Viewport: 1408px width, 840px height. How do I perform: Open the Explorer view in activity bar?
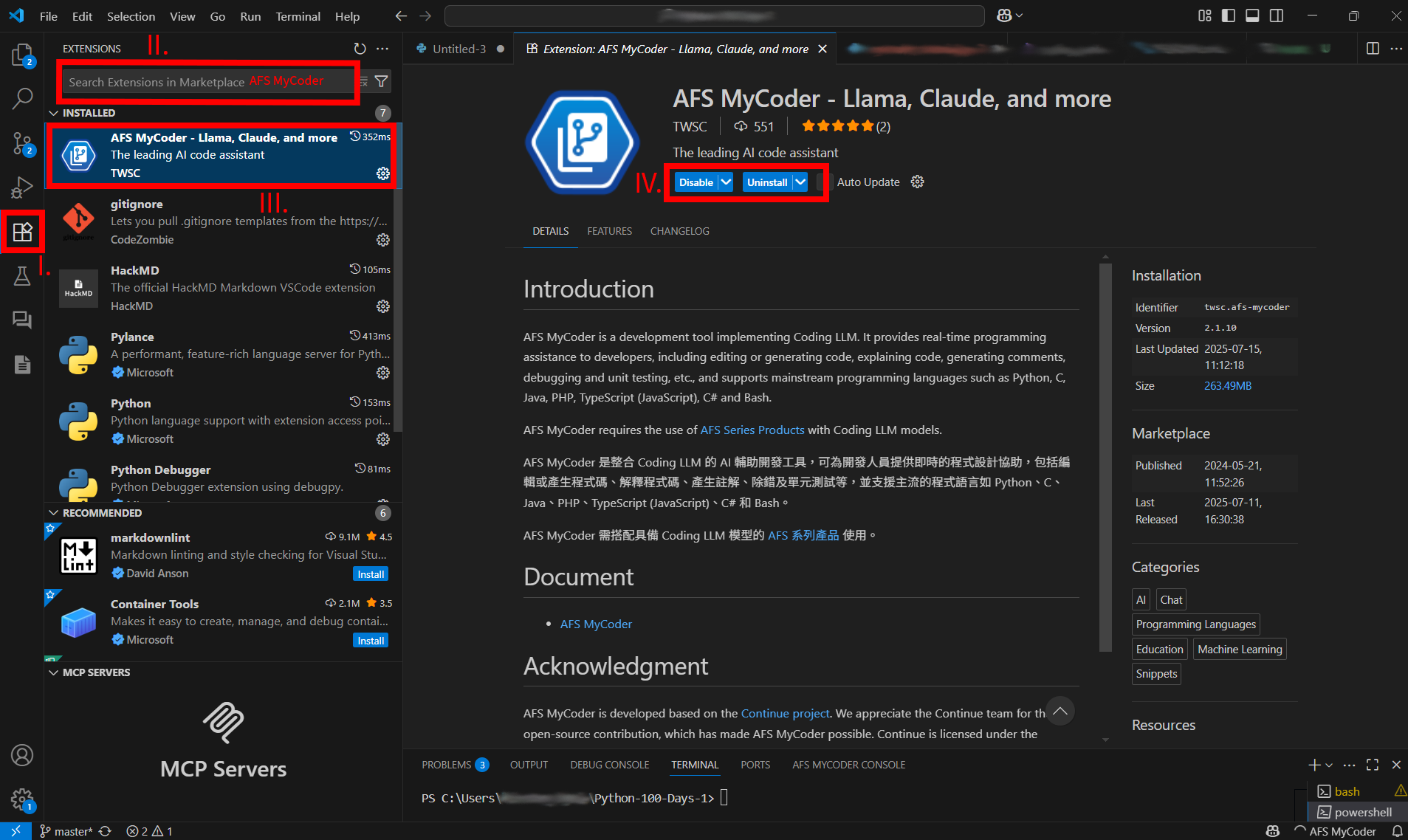tap(22, 55)
